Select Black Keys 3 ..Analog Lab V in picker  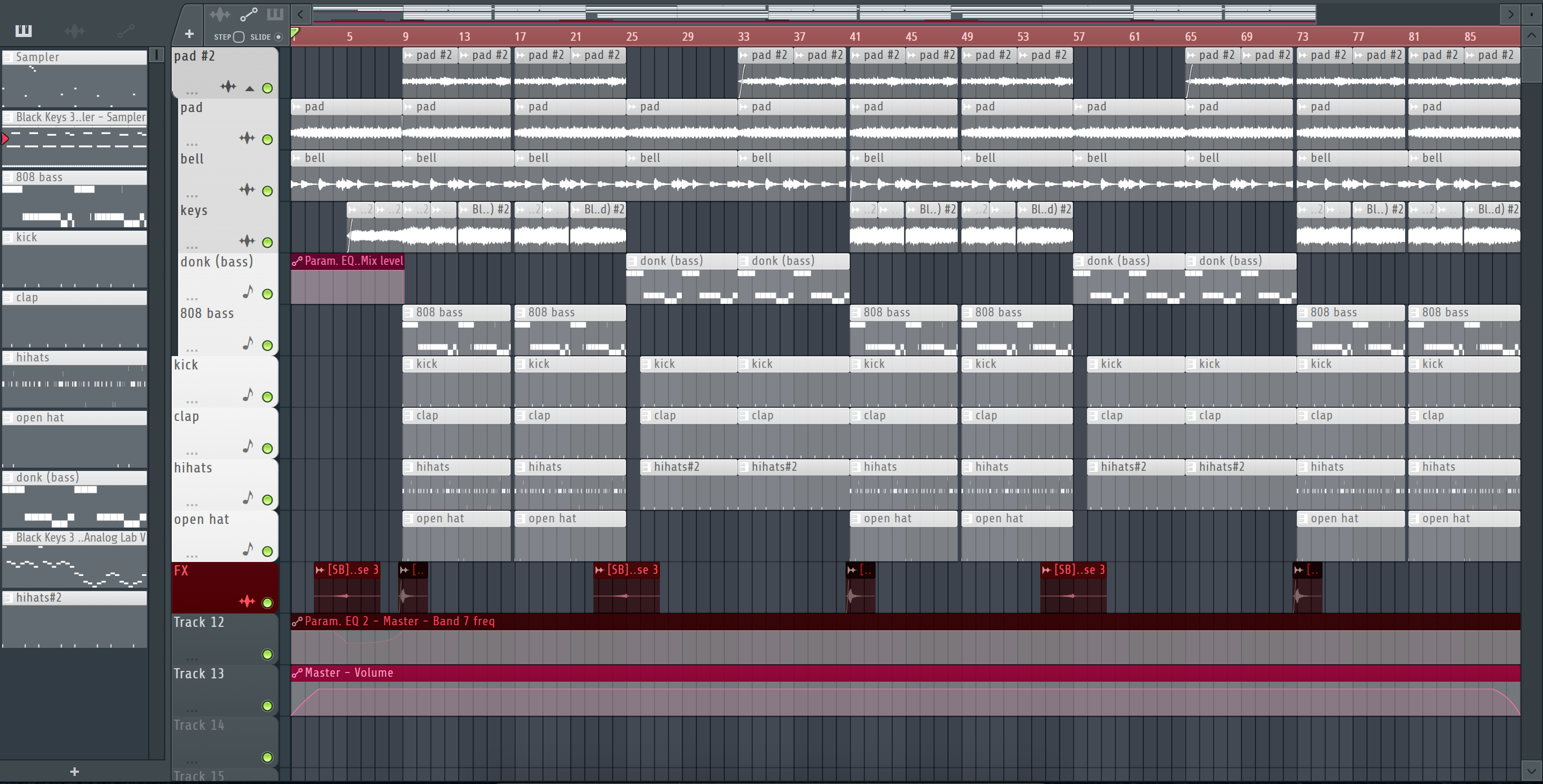[74, 559]
